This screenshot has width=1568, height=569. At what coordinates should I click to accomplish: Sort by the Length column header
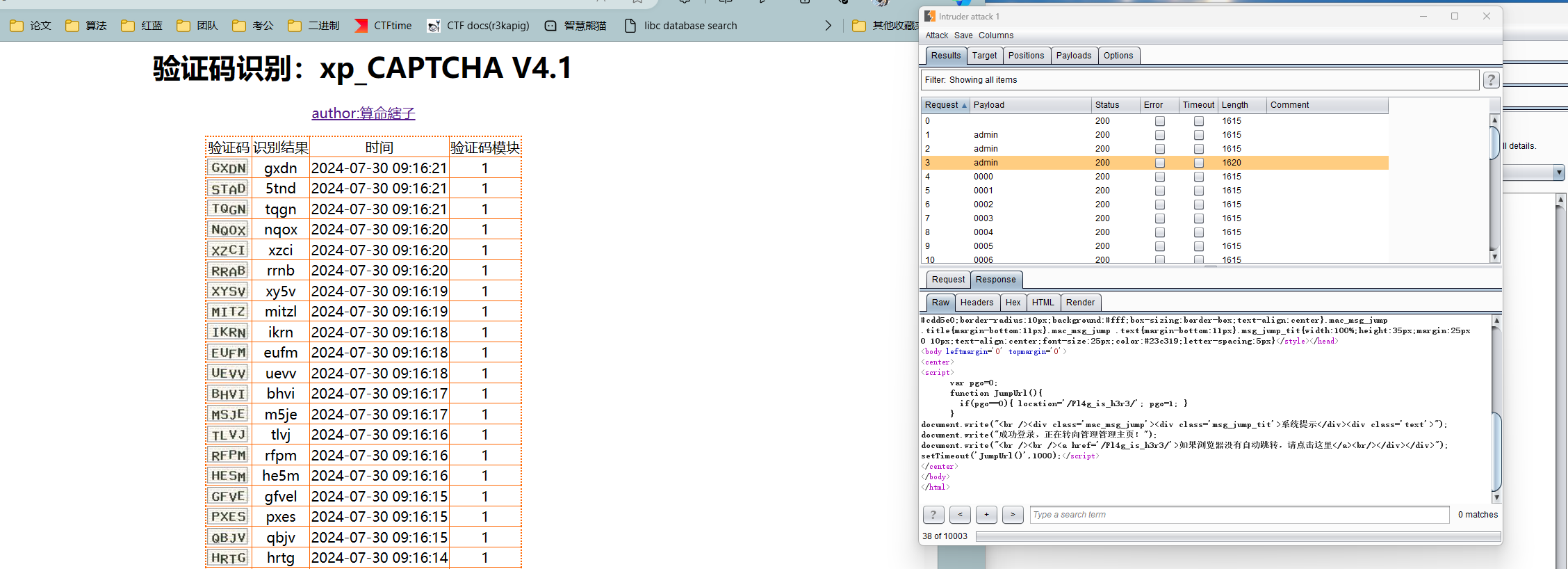pos(1242,105)
